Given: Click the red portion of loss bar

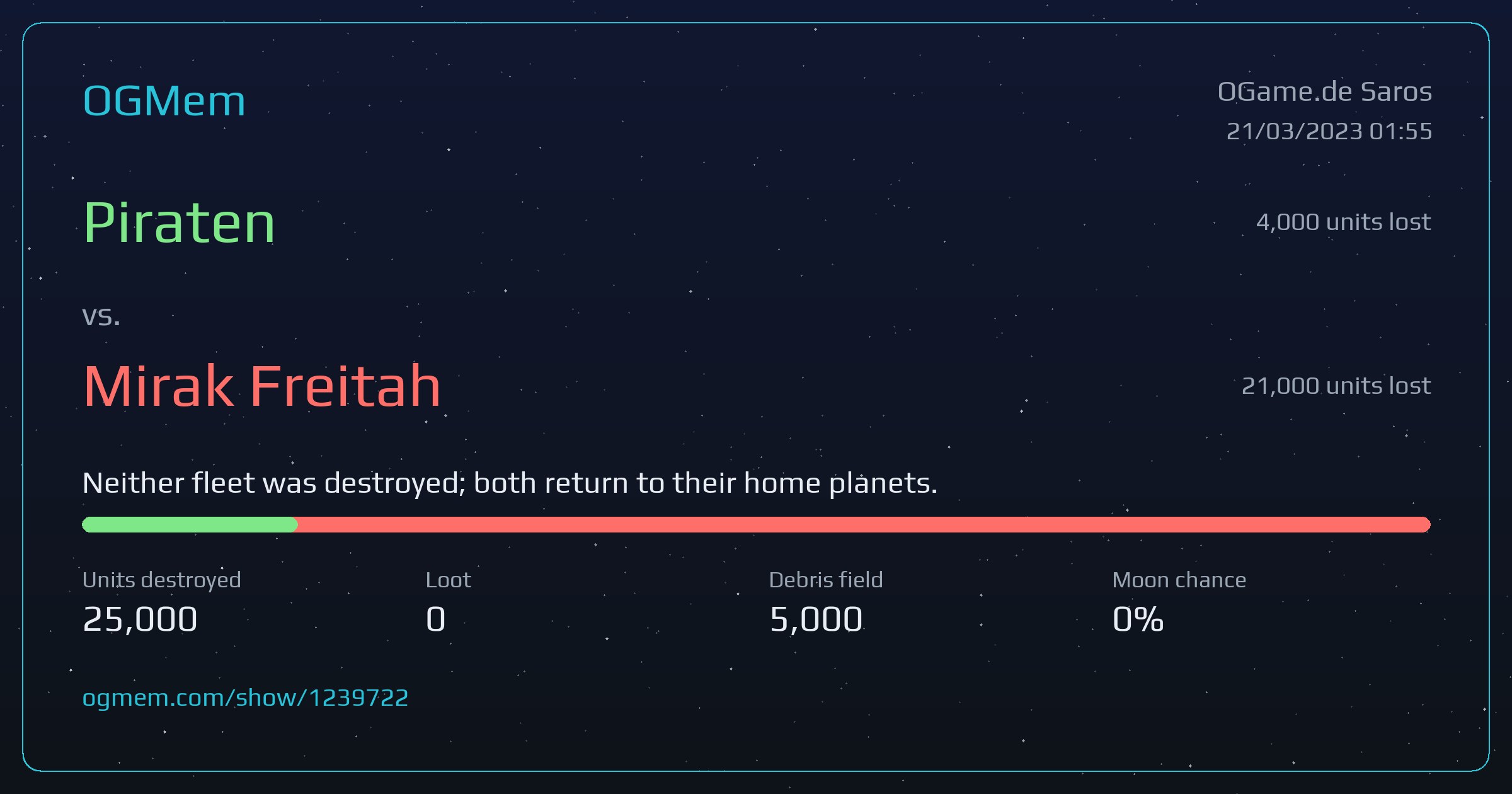Looking at the screenshot, I should pyautogui.click(x=863, y=524).
